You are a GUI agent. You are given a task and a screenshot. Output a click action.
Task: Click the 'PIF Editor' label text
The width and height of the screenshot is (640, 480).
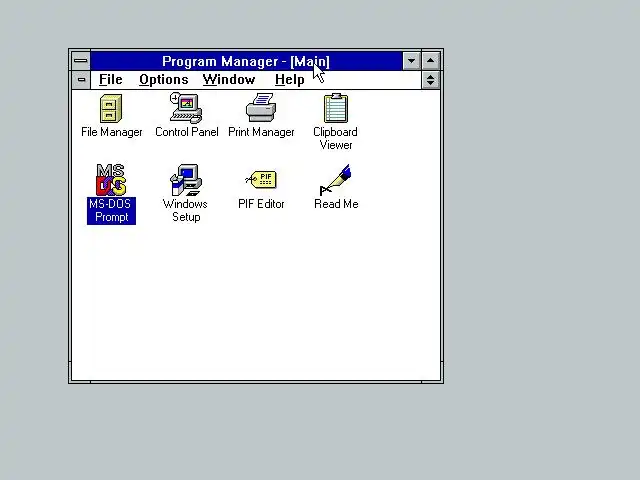pyautogui.click(x=261, y=204)
